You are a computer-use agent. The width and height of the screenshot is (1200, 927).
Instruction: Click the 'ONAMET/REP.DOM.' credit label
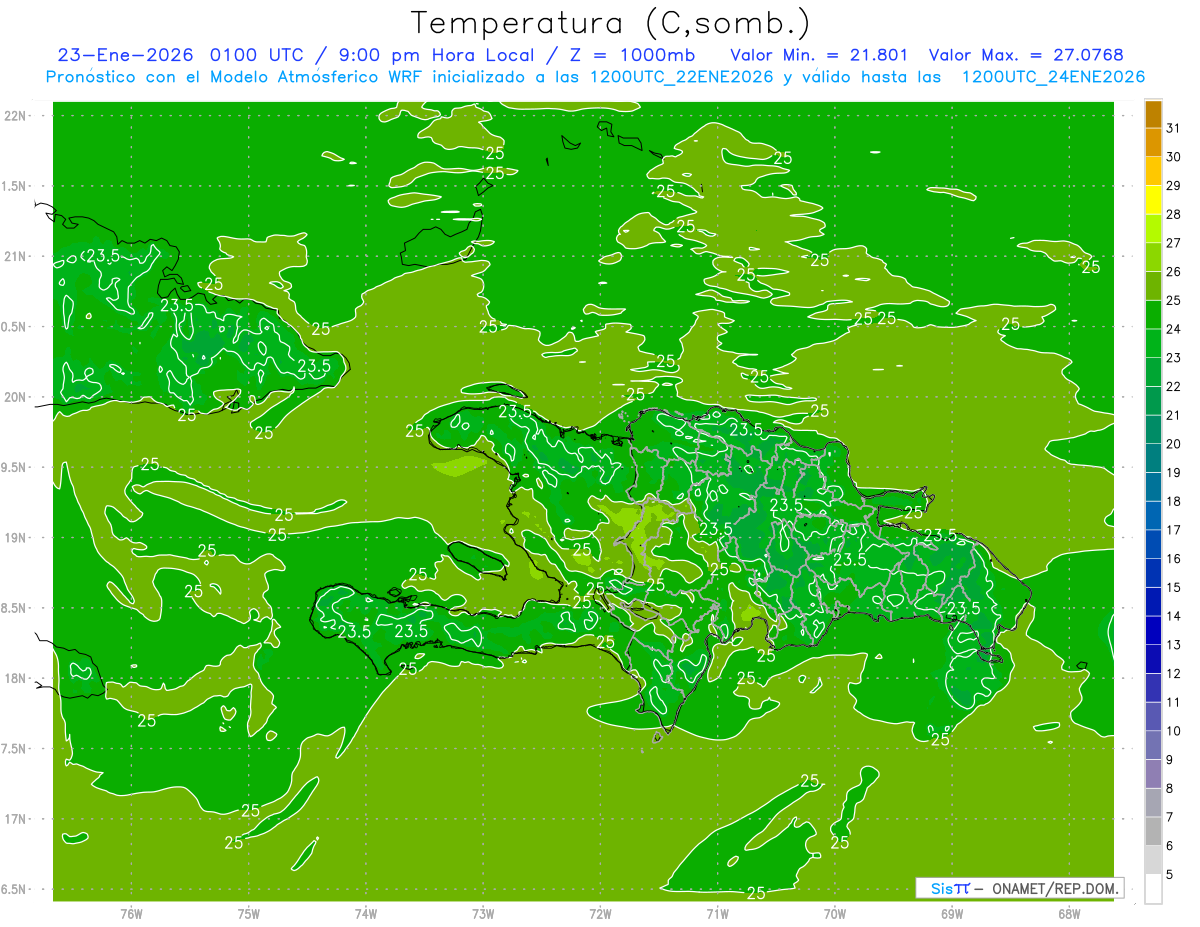pyautogui.click(x=1054, y=888)
